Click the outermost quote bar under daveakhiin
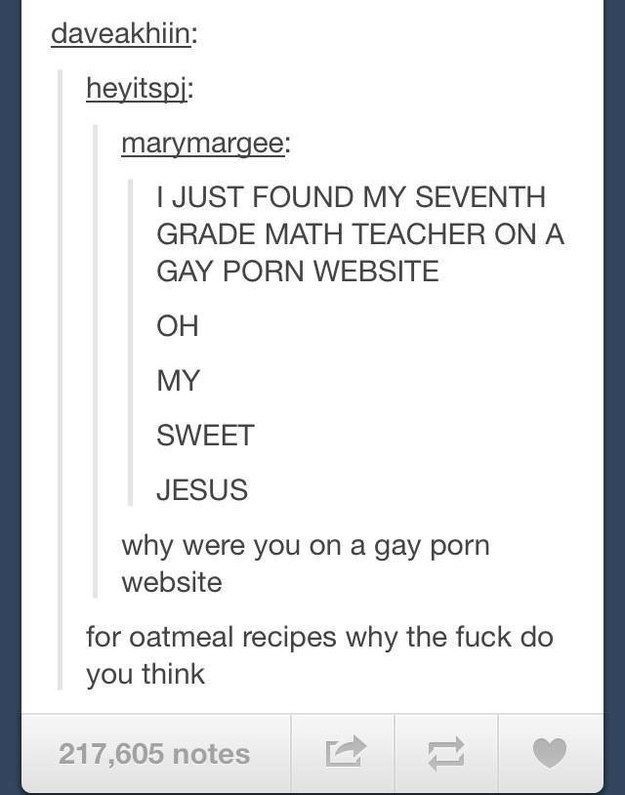This screenshot has height=795, width=625. tap(60, 379)
